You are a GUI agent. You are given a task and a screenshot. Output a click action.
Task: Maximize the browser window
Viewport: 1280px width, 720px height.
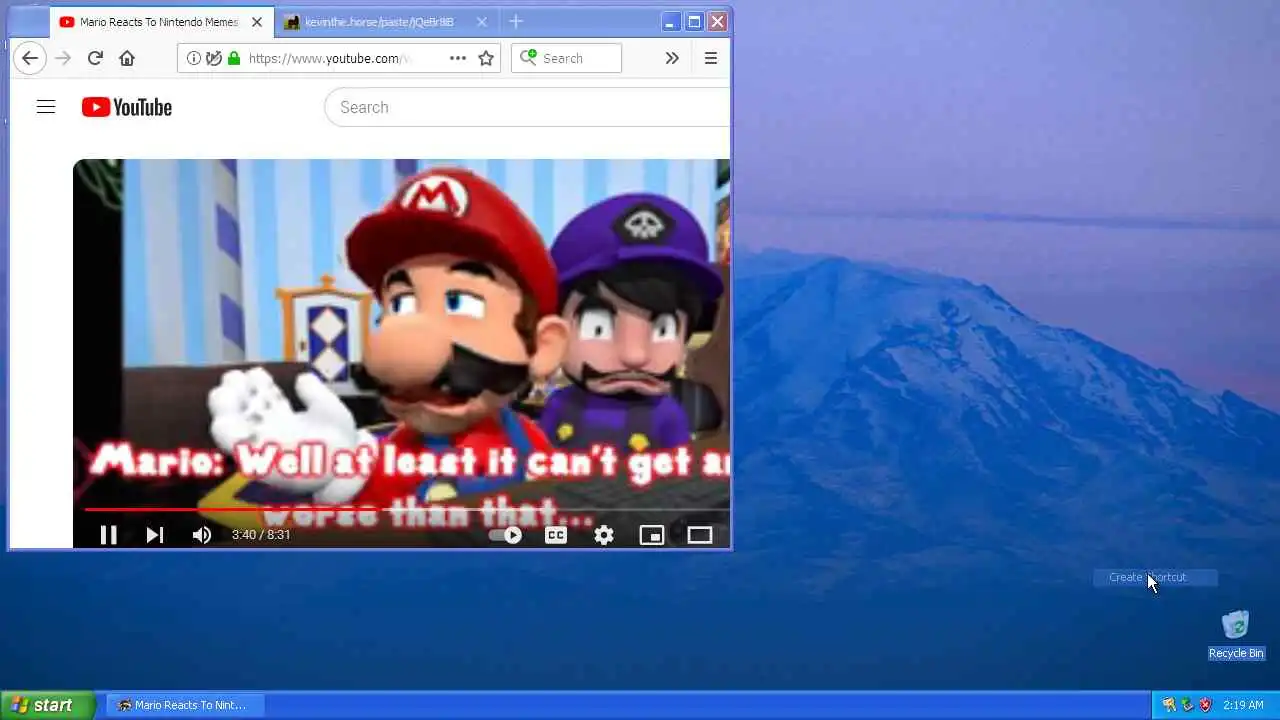(x=693, y=21)
